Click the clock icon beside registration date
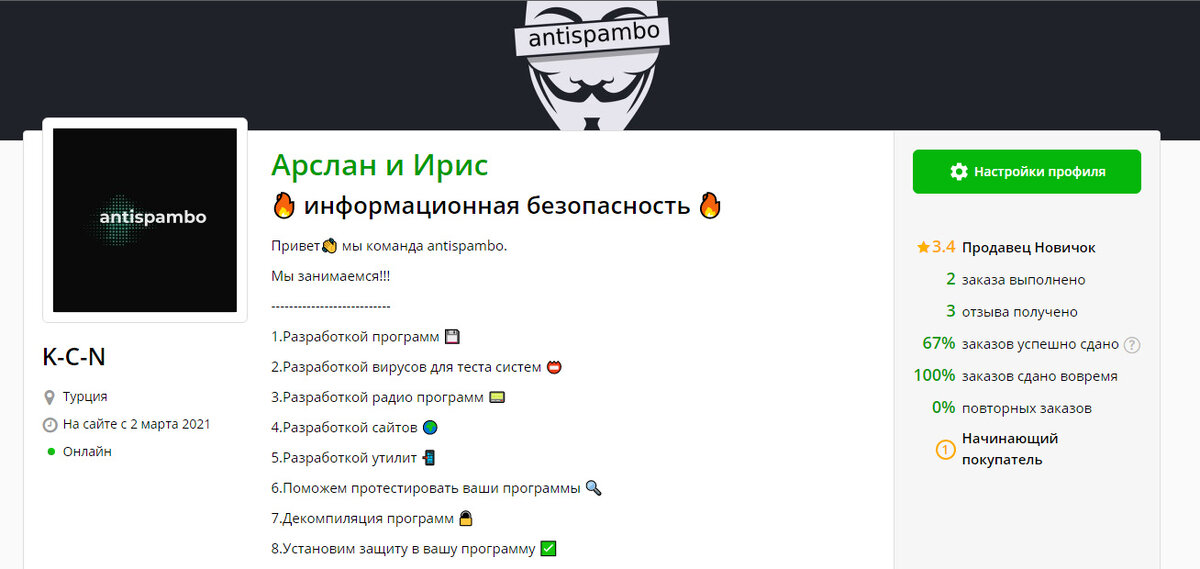 tap(49, 425)
